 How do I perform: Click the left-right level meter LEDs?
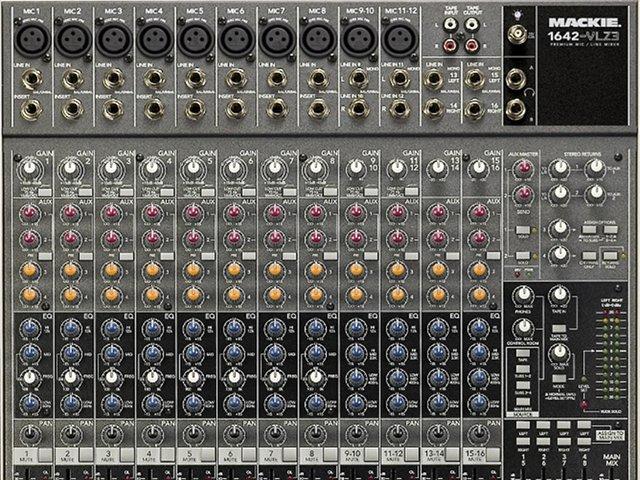[x=611, y=354]
